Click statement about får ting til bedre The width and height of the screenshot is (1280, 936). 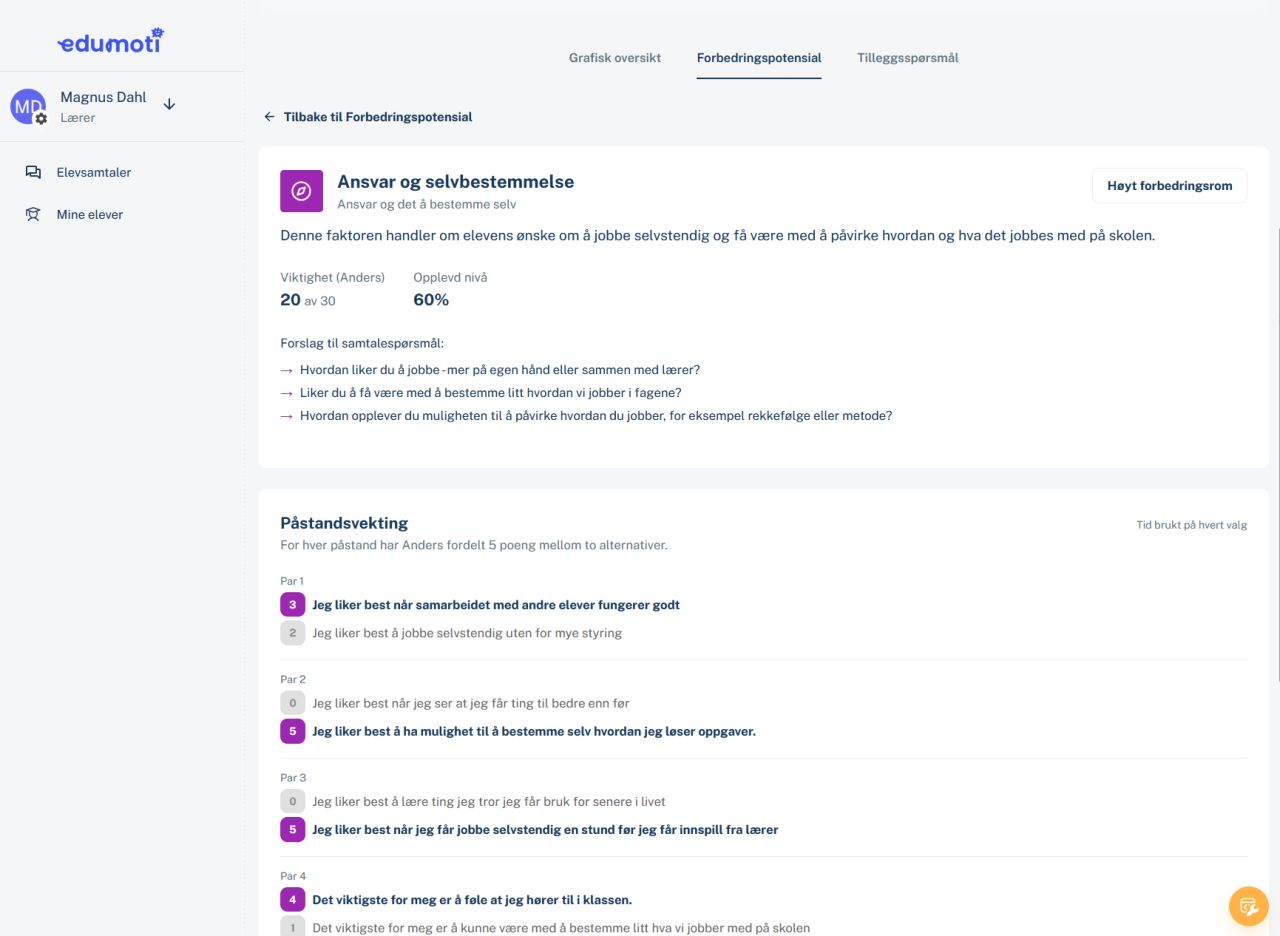coord(471,703)
